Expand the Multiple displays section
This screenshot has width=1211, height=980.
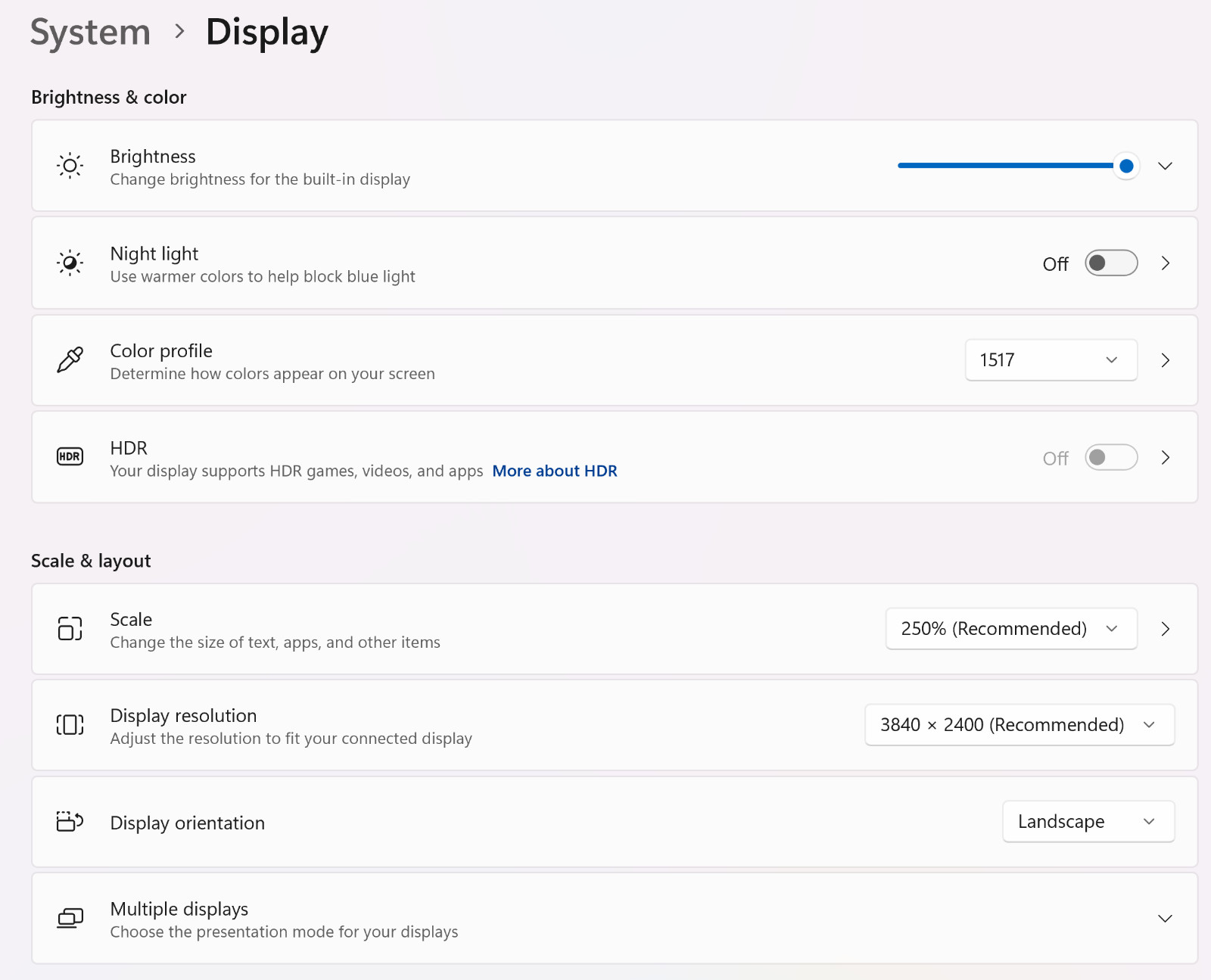[x=1165, y=919]
